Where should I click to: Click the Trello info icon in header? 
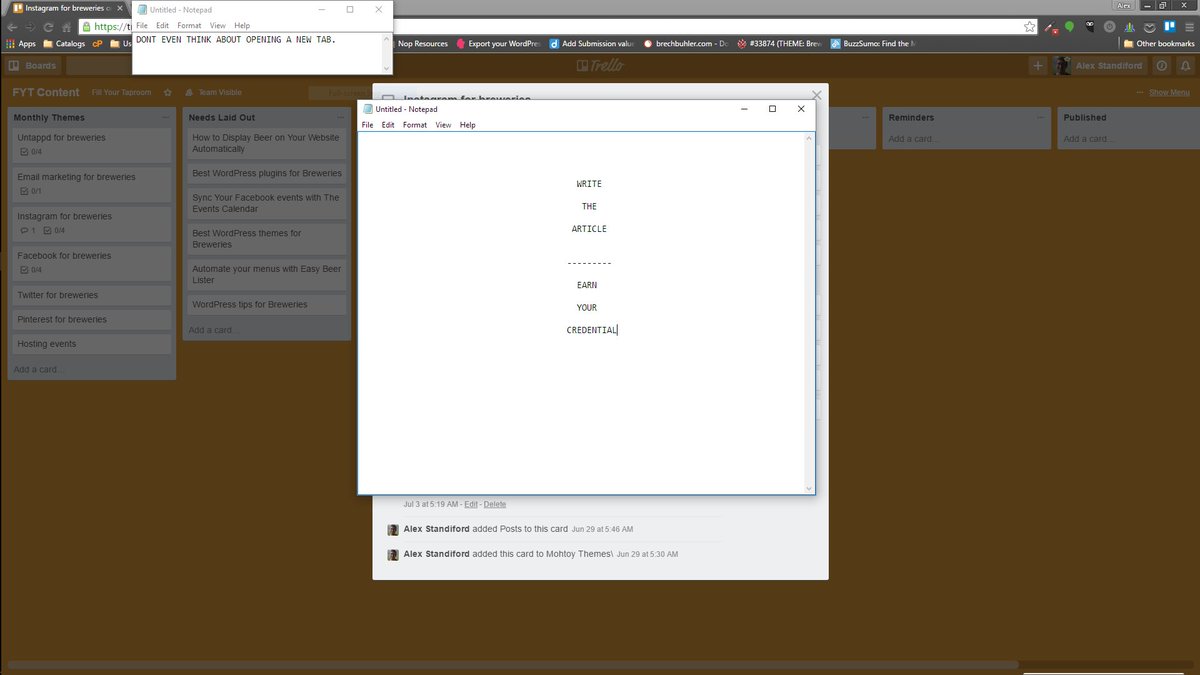[1161, 66]
